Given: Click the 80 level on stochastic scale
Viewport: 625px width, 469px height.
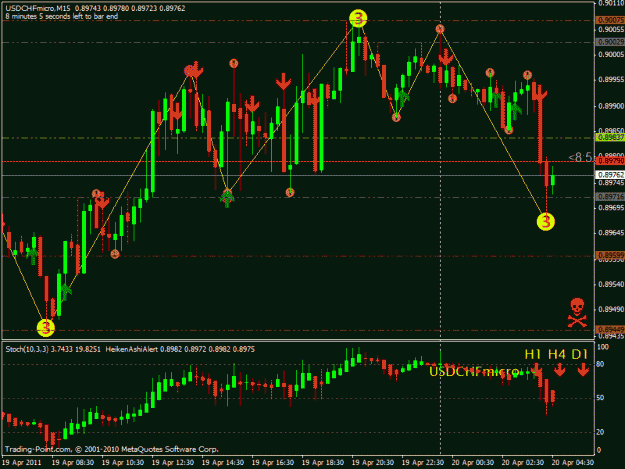Looking at the screenshot, I should (x=602, y=364).
